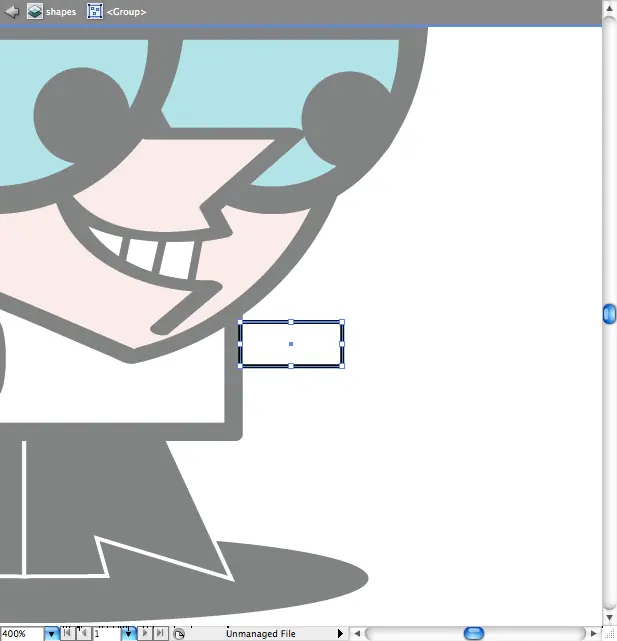Click the selected rectangle's center point
617x641 pixels.
(291, 344)
